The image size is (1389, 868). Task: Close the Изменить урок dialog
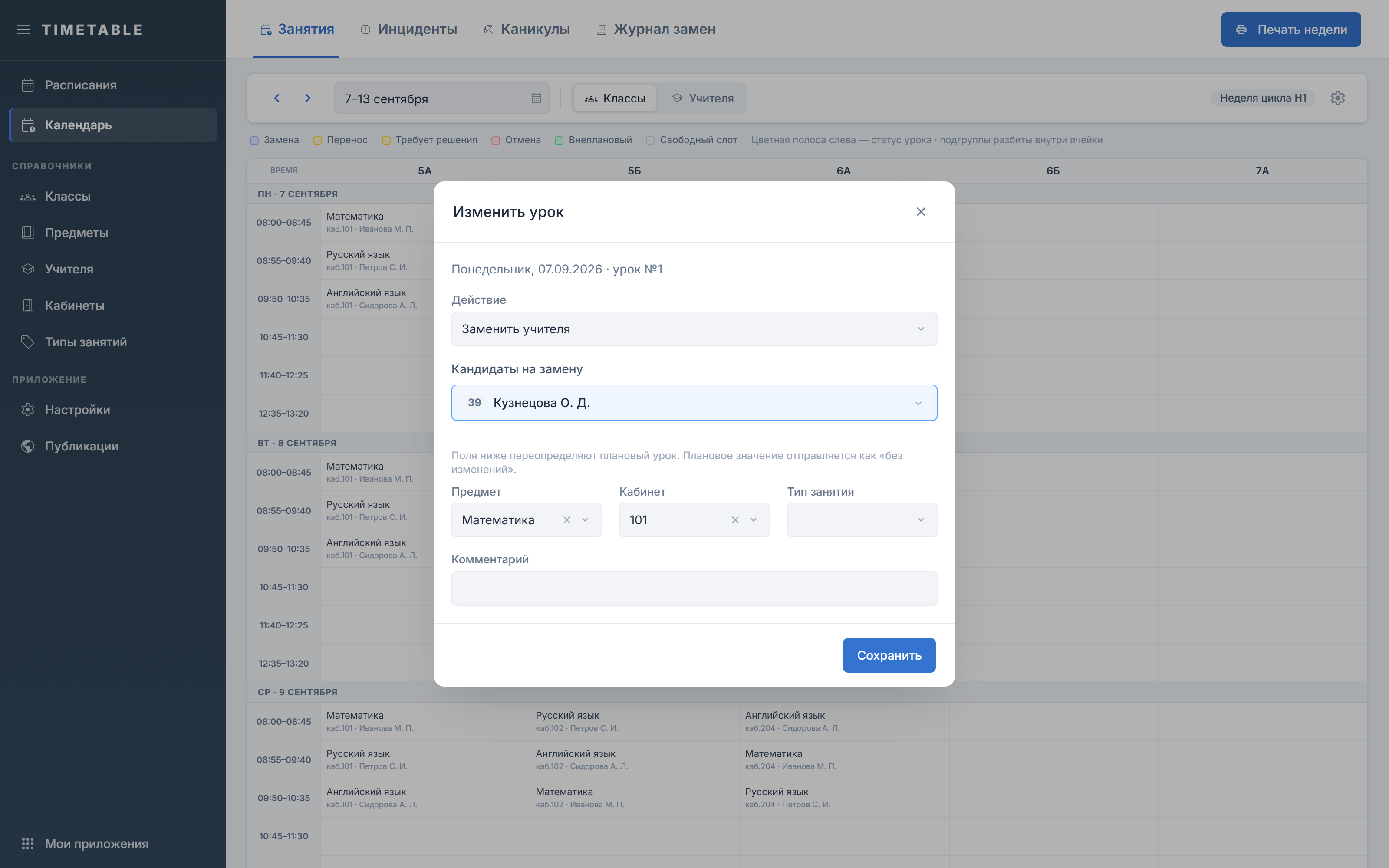coord(921,212)
